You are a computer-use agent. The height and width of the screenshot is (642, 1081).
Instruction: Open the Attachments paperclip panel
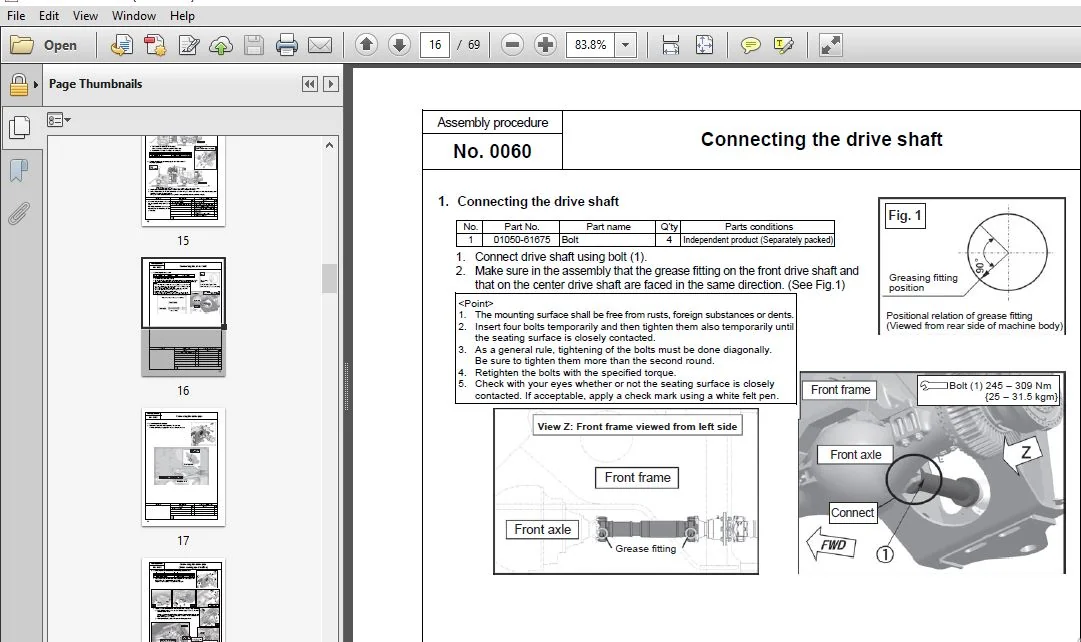(19, 214)
